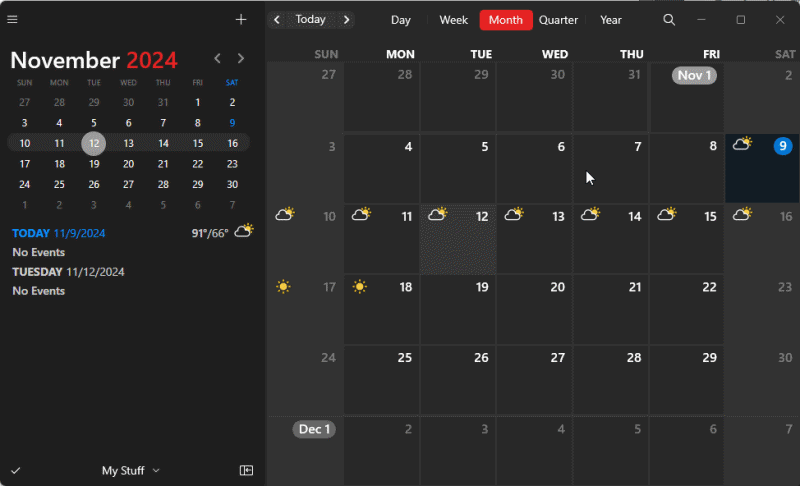The image size is (800, 486).
Task: Click the November 2024 title
Action: (94, 60)
